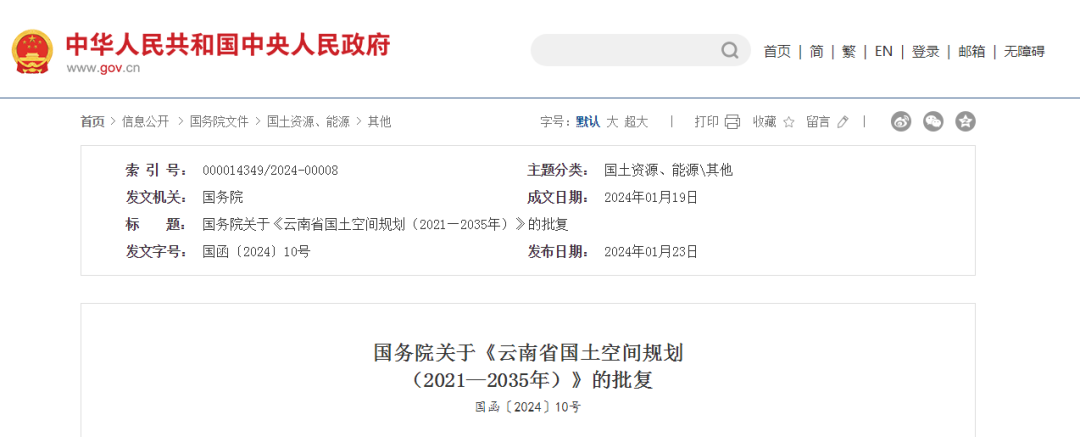Viewport: 1080px width, 437px height.
Task: Click the www.gov.cn URL text
Action: (x=103, y=68)
